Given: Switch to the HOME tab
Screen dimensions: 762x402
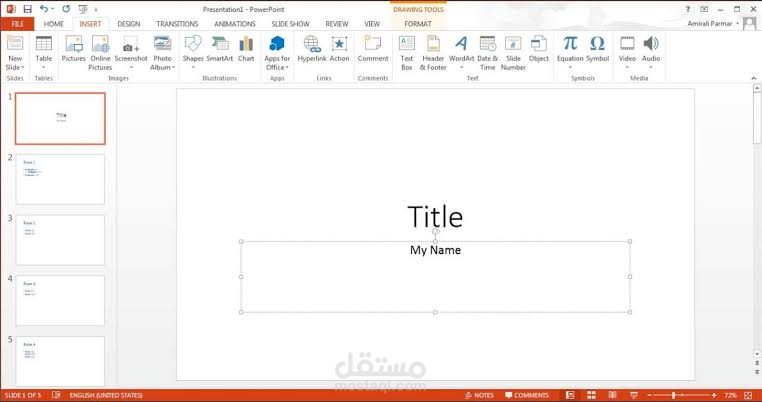Looking at the screenshot, I should 53,24.
